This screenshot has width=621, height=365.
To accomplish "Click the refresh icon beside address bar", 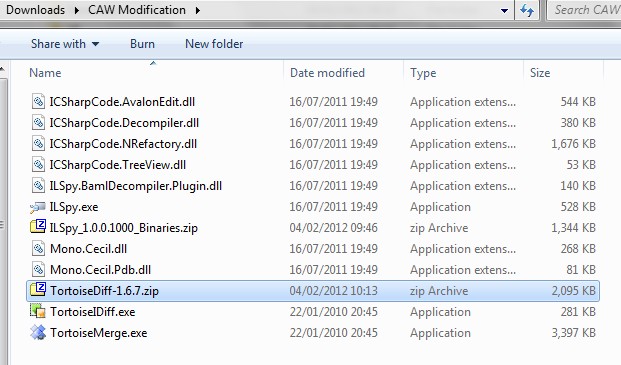I will 527,10.
